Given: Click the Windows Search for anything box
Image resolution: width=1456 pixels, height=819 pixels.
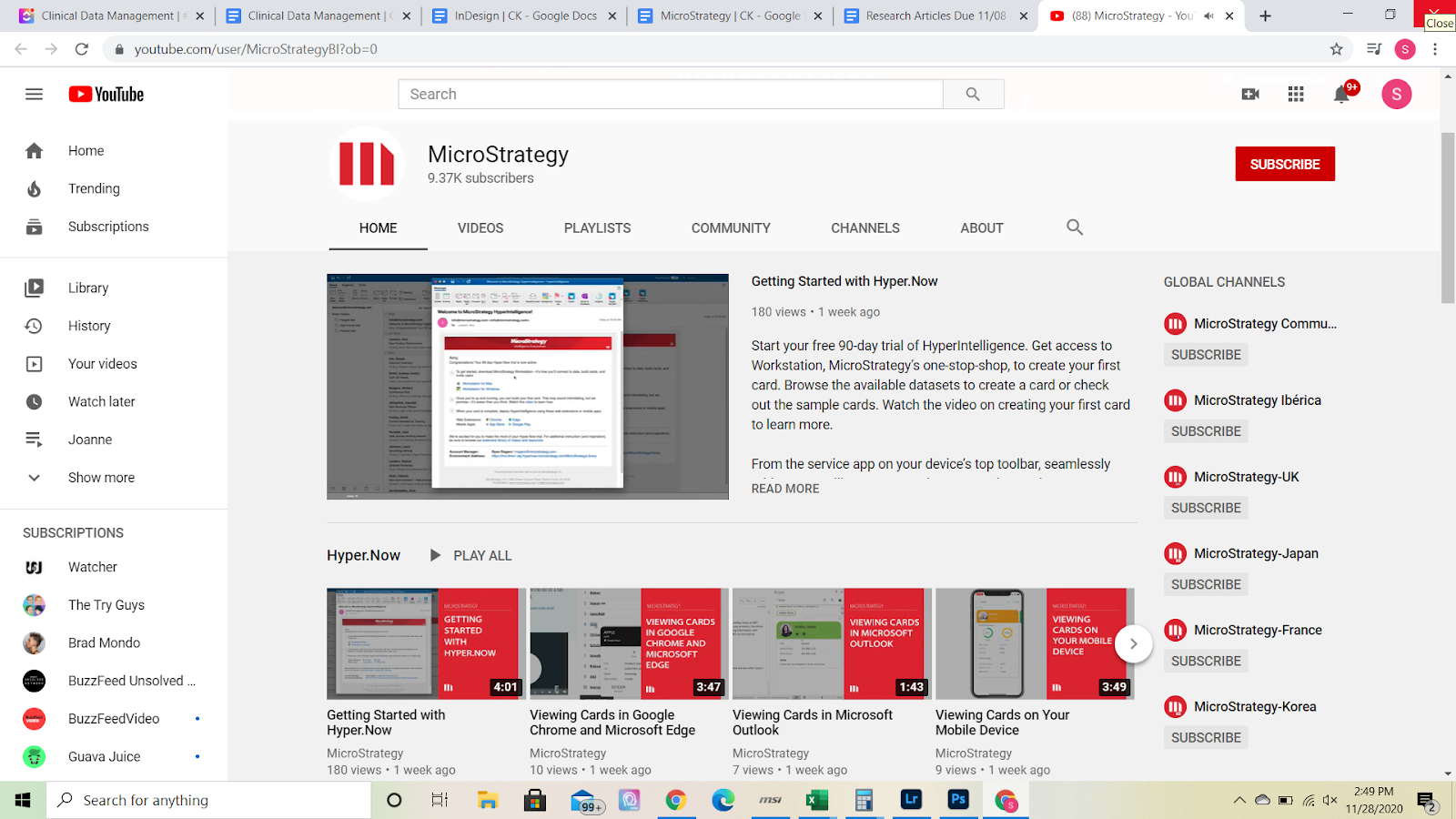Looking at the screenshot, I should coord(208,800).
